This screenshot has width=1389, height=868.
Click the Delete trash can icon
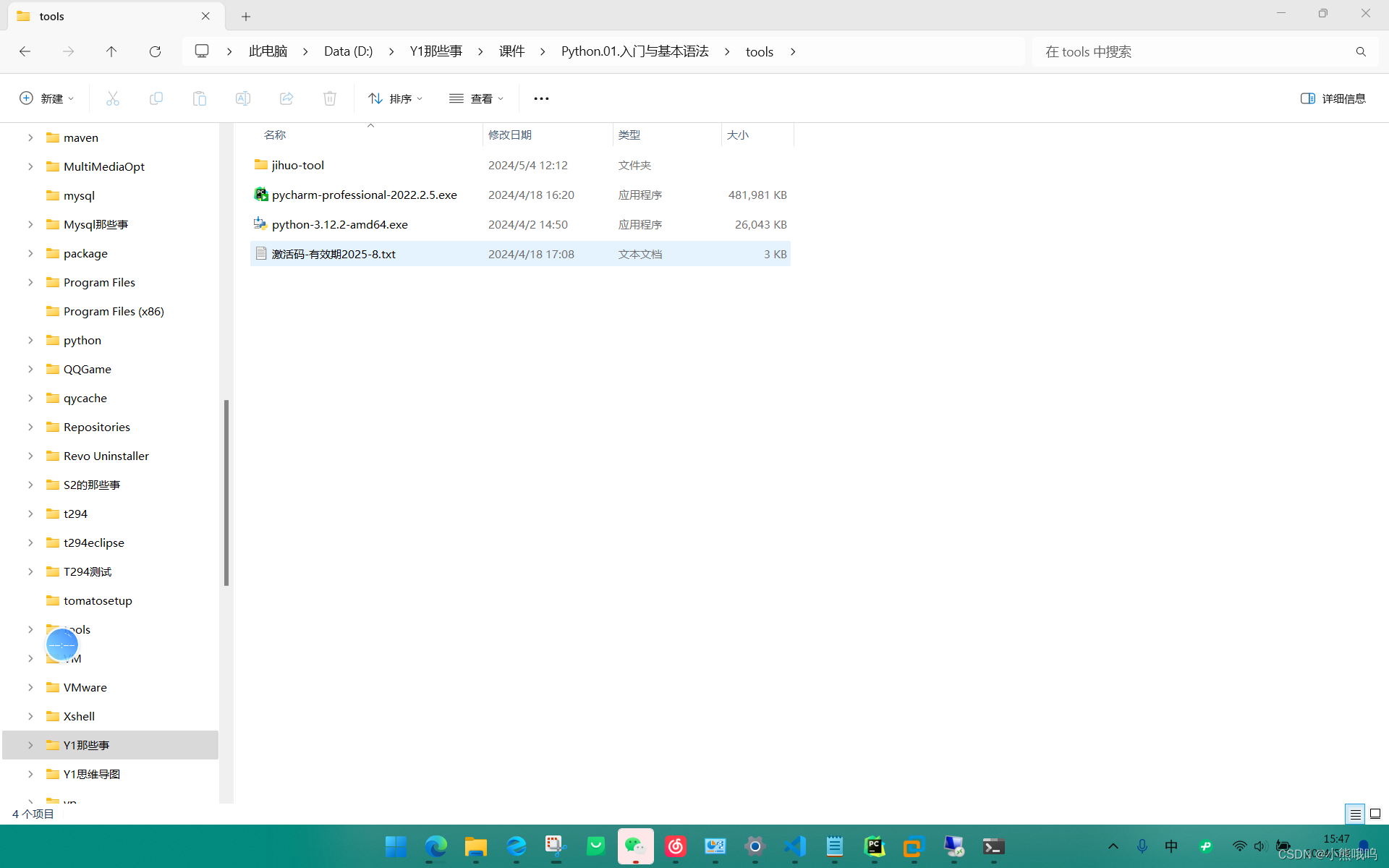(330, 98)
